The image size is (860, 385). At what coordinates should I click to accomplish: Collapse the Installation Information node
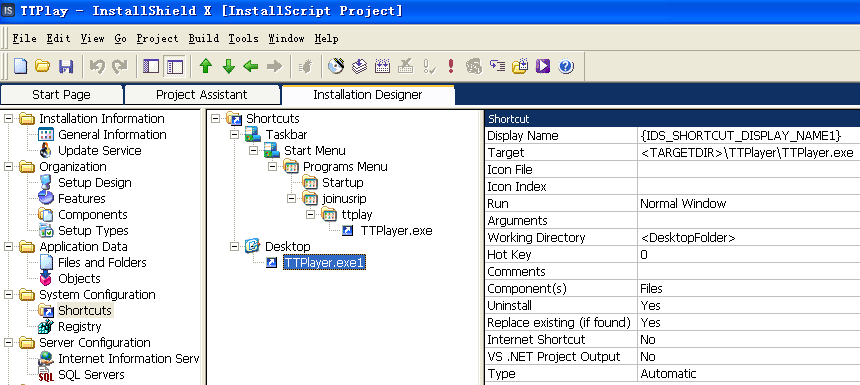tap(8, 119)
